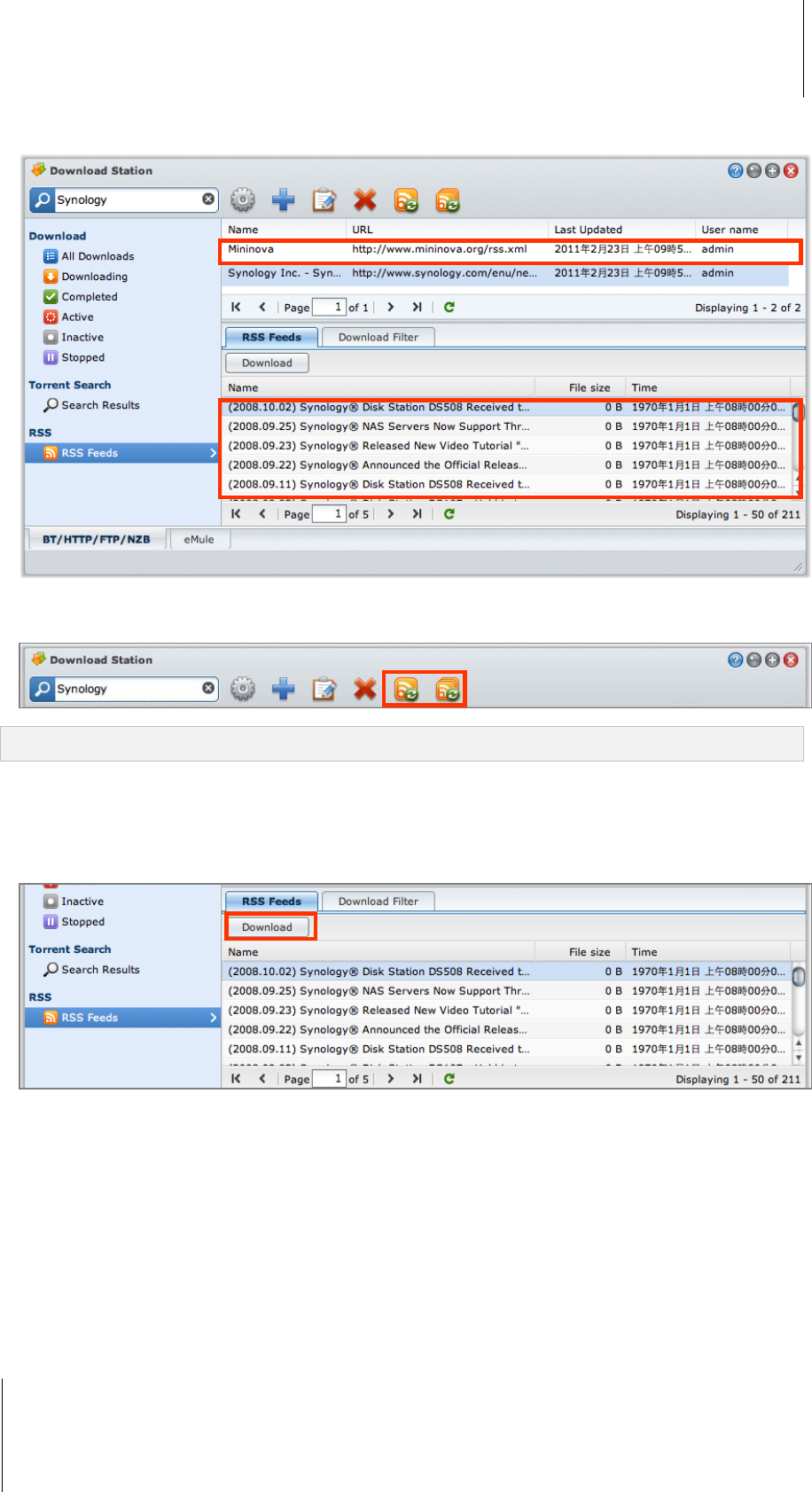The height and width of the screenshot is (1492, 812).
Task: Click Synology search input in middle toolbar screenshot
Action: [128, 689]
